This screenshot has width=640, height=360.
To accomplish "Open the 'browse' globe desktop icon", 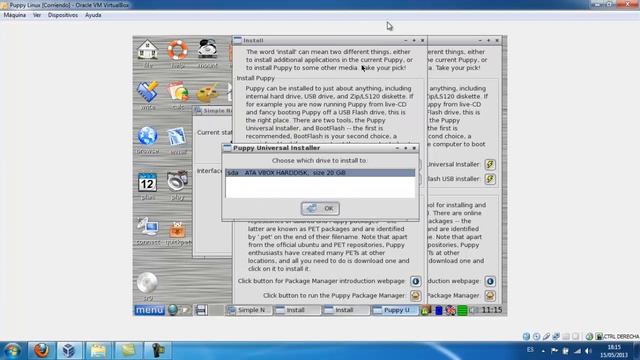I will tap(147, 136).
